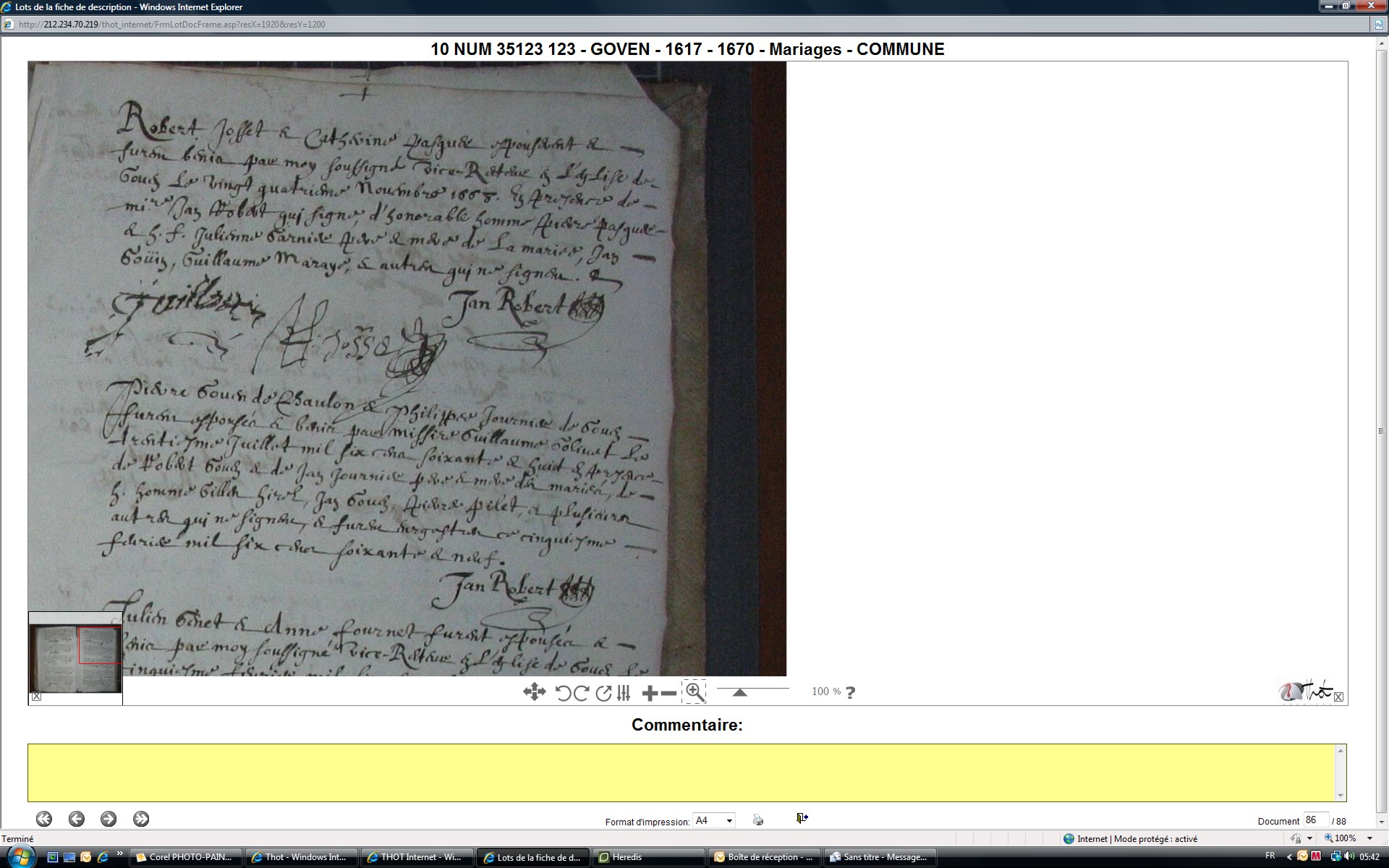Zoom out with minus icon
This screenshot has width=1389, height=868.
click(669, 693)
